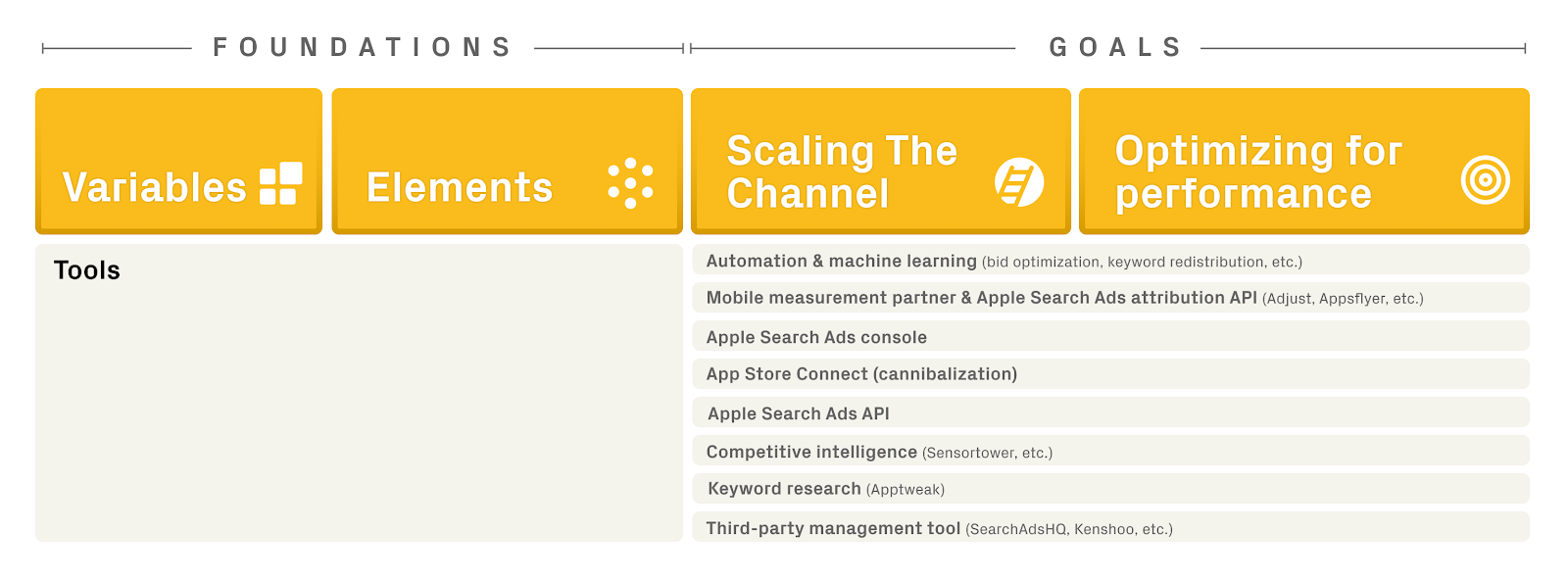Click the Variables grid squares icon
This screenshot has height=581, width=1568.
281,183
